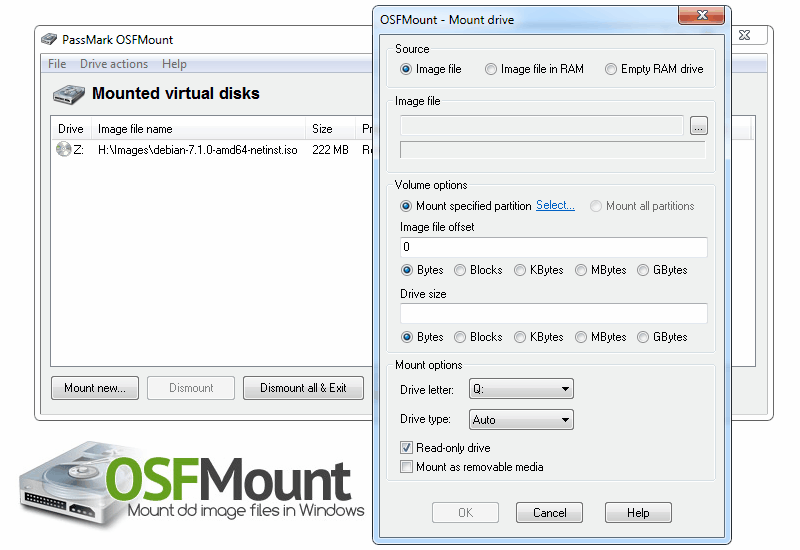Click the Dismount button

(191, 388)
